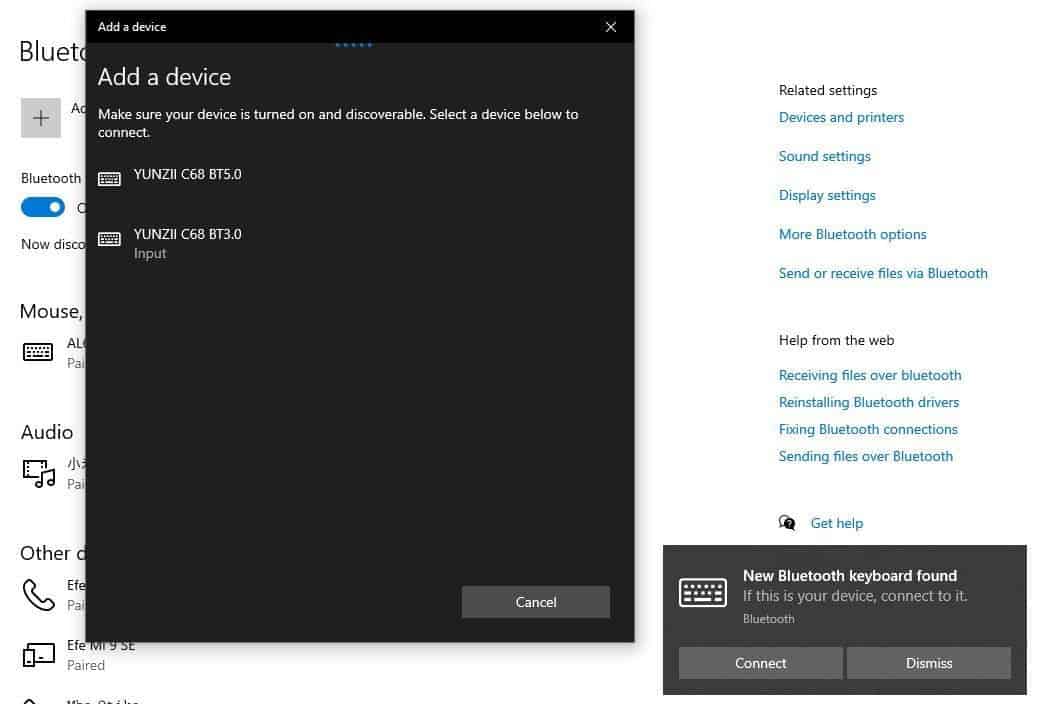1038x704 pixels.
Task: Click the Efe Mi 9 SE device name
Action: [101, 645]
